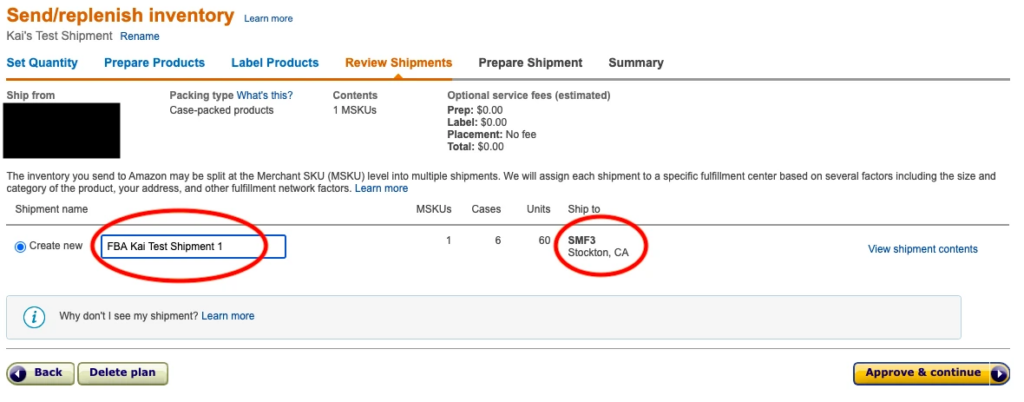Click Learn more next to Why don't I see my shipment

pyautogui.click(x=228, y=316)
